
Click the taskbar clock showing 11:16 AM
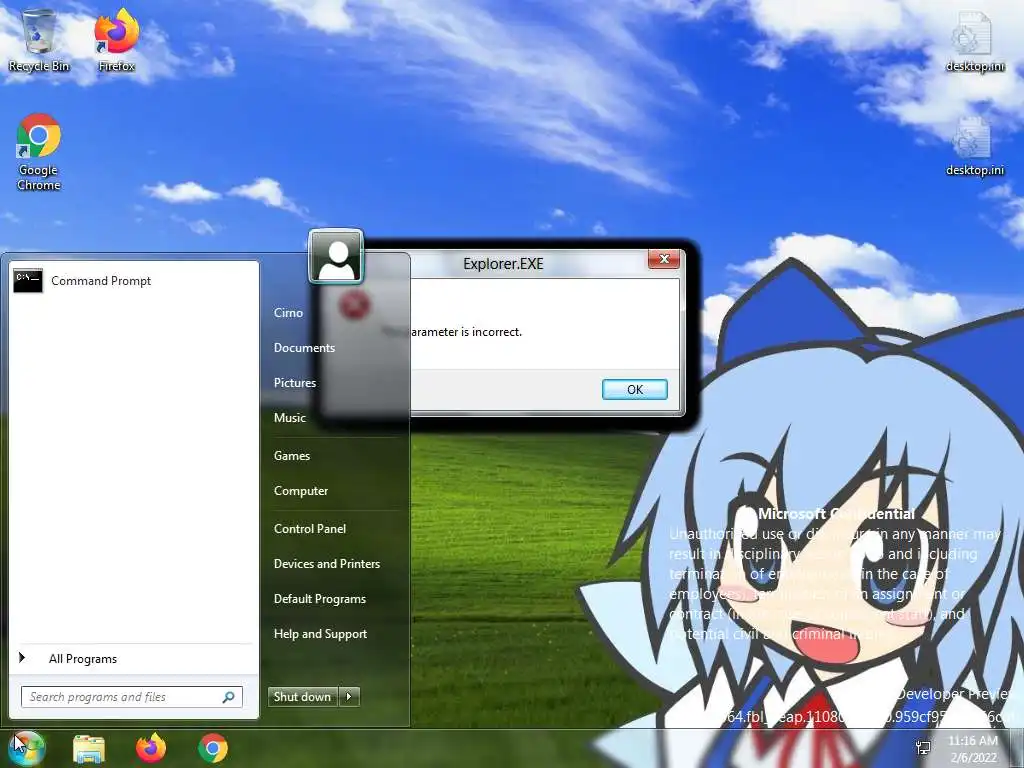(x=973, y=749)
